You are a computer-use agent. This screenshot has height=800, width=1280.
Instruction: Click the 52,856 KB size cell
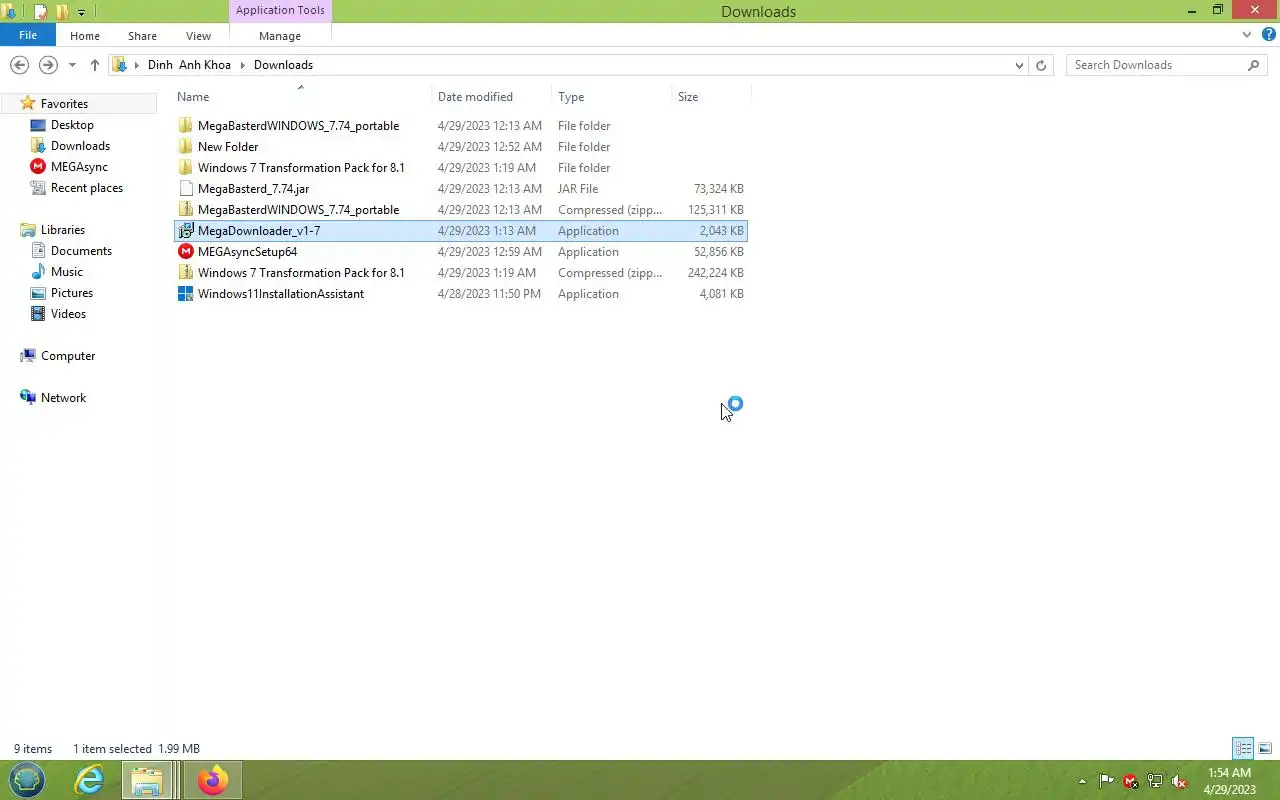coord(719,252)
